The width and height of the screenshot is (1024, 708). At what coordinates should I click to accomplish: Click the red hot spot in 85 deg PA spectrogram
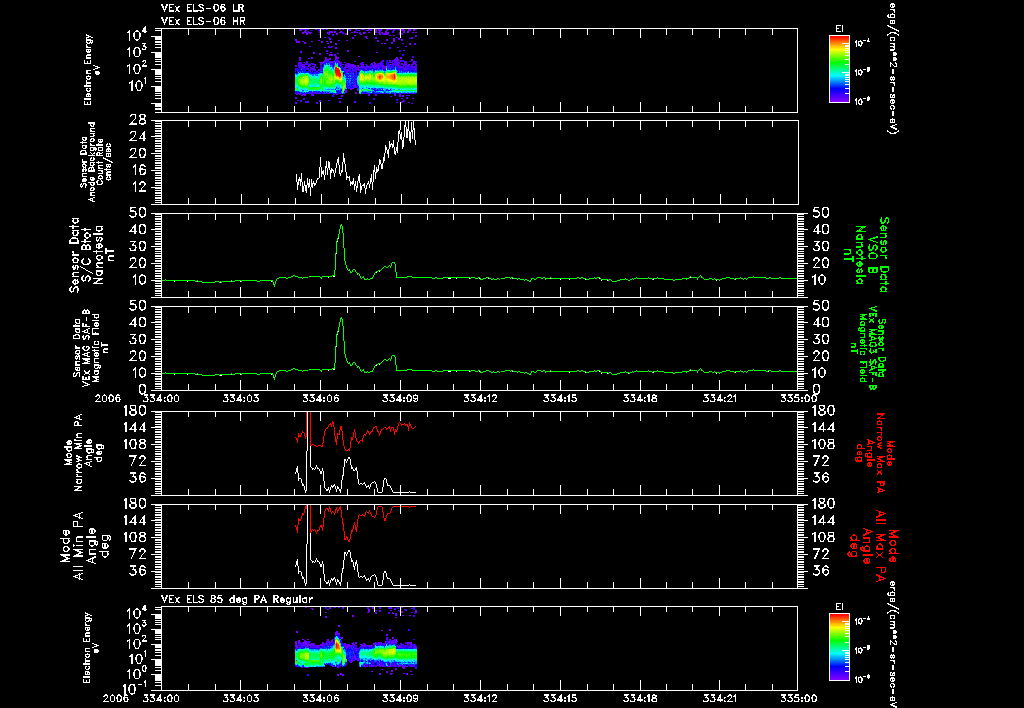point(338,645)
